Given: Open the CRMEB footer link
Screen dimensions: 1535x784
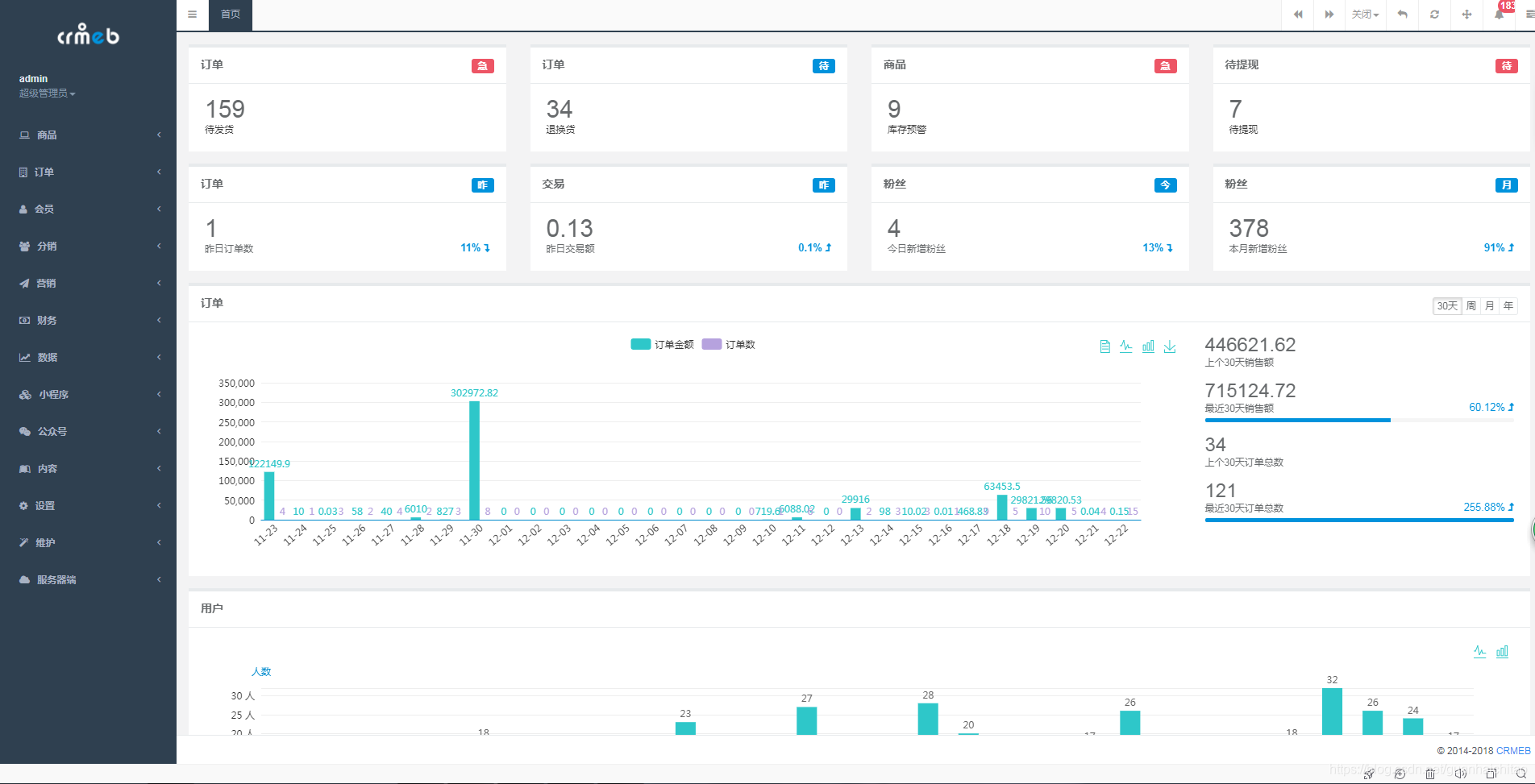Looking at the screenshot, I should point(1513,750).
